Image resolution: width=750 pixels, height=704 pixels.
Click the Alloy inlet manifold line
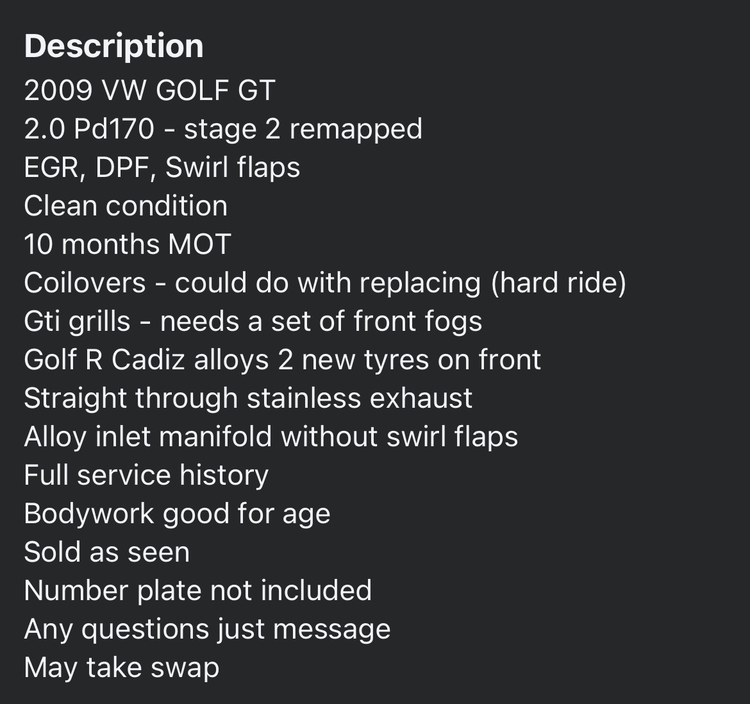point(271,437)
